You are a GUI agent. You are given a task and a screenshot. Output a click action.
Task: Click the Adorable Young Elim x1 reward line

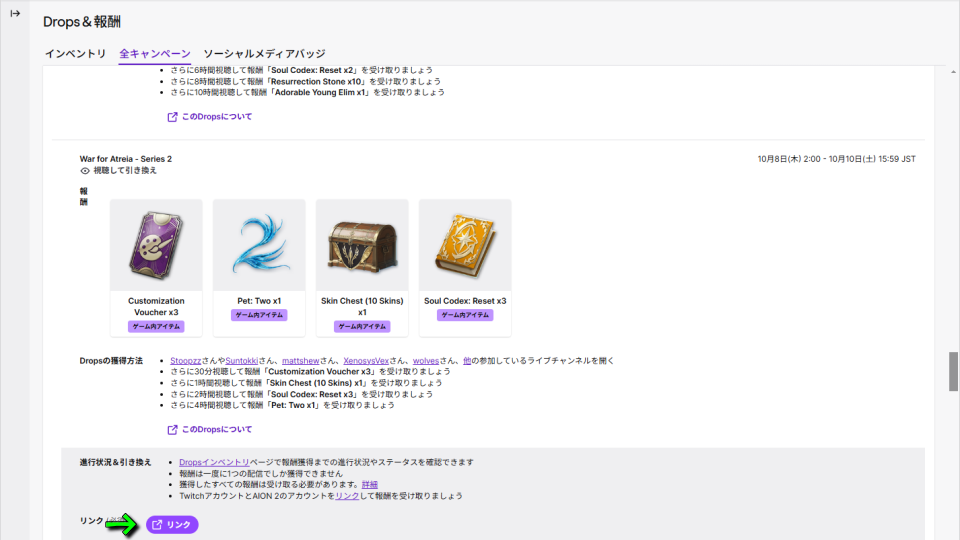pyautogui.click(x=307, y=92)
